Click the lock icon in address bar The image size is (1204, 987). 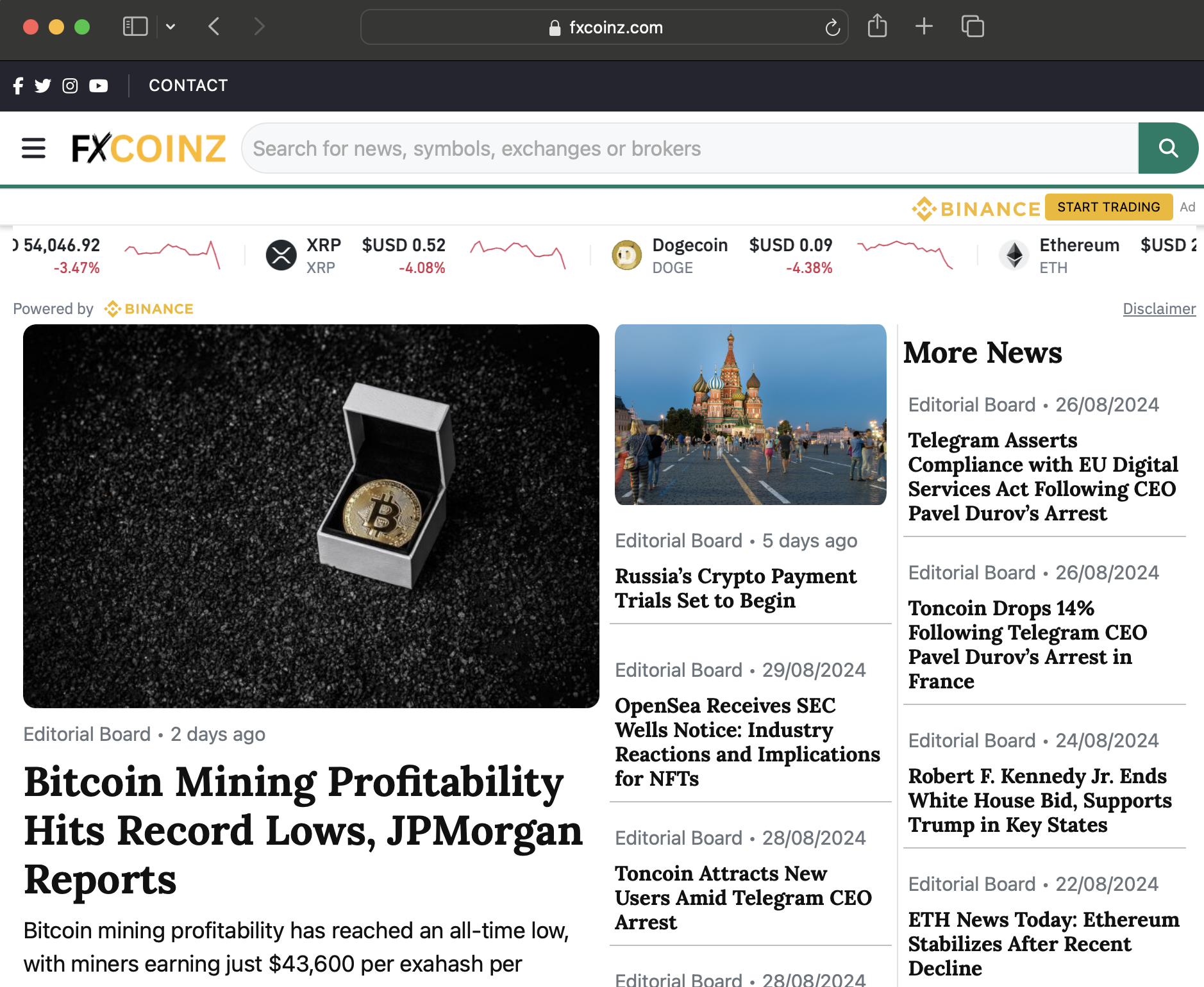555,28
